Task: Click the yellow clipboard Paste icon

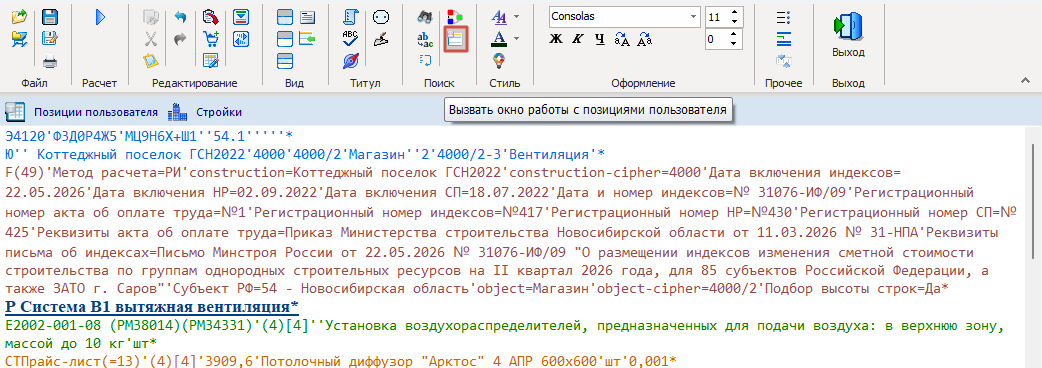Action: (x=151, y=61)
